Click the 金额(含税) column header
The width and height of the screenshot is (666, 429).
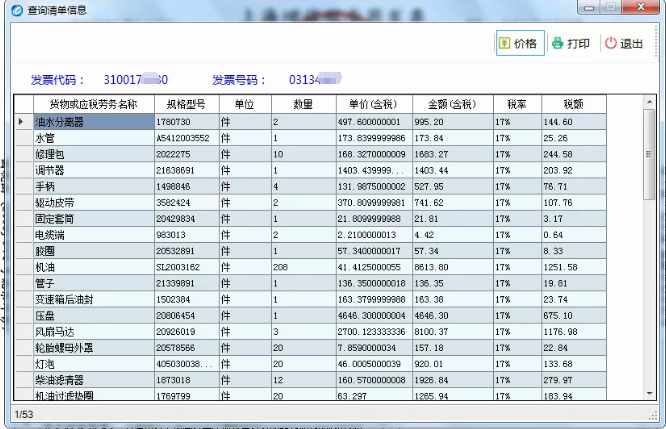[x=452, y=104]
